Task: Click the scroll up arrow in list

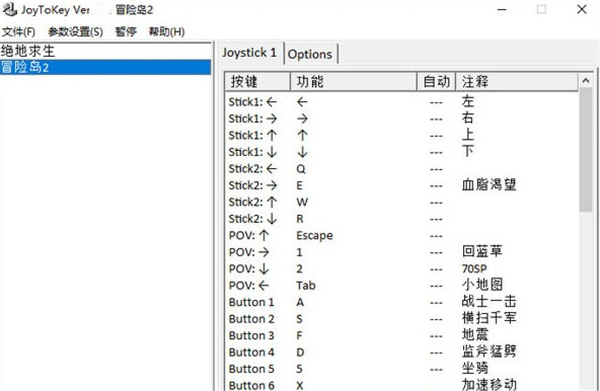Action: pyautogui.click(x=585, y=80)
